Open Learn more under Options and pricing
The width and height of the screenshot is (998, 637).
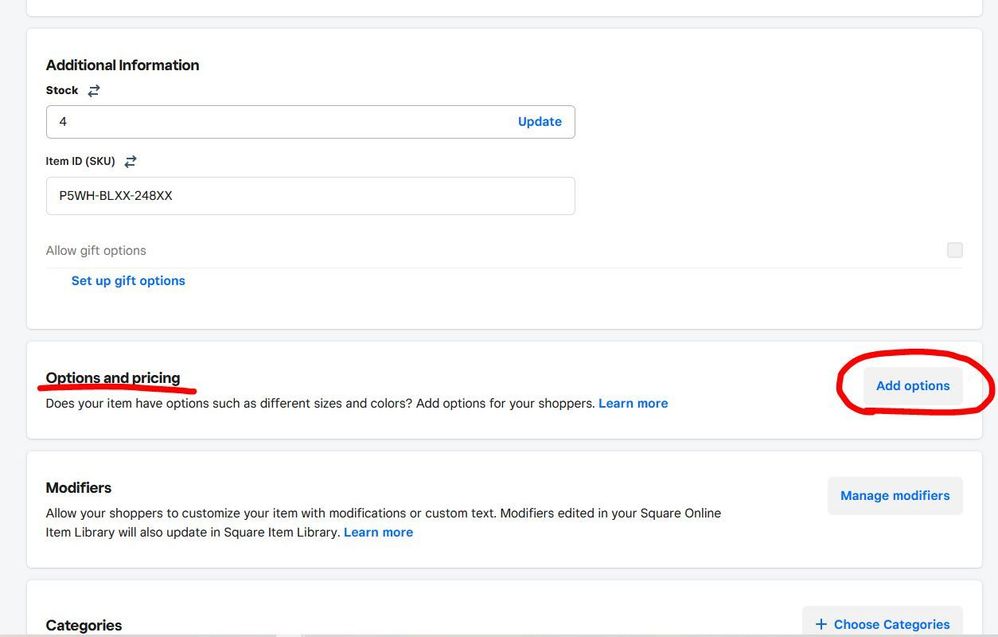coord(633,404)
